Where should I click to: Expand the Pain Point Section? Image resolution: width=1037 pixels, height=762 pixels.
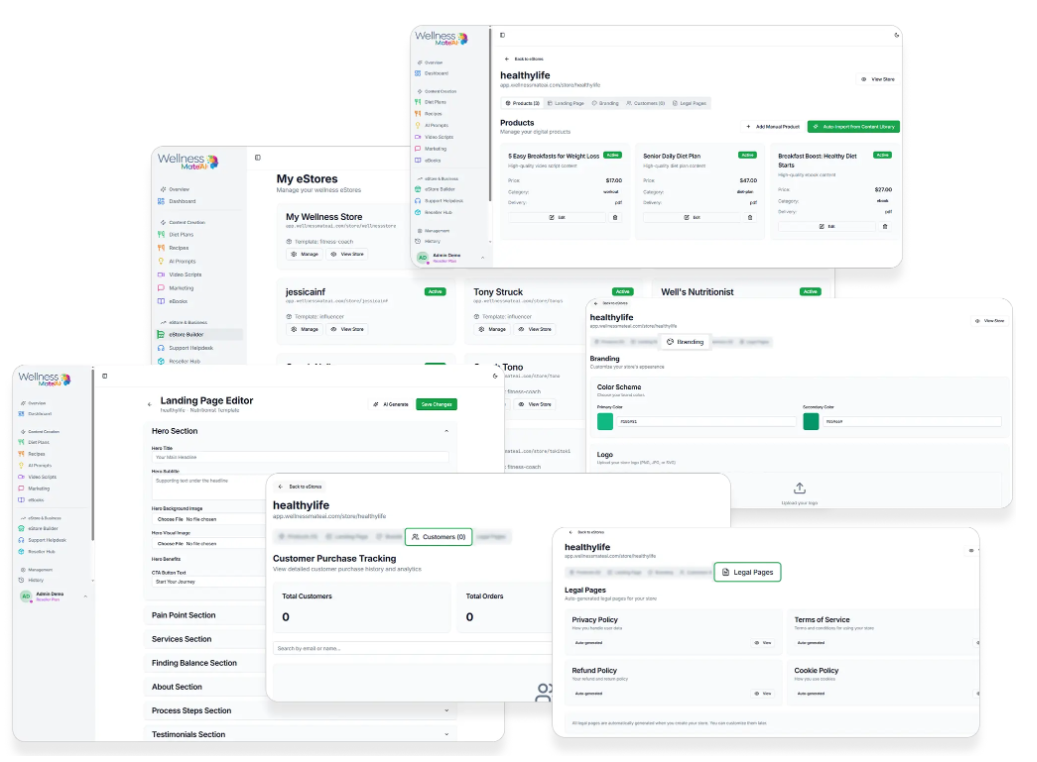205,615
